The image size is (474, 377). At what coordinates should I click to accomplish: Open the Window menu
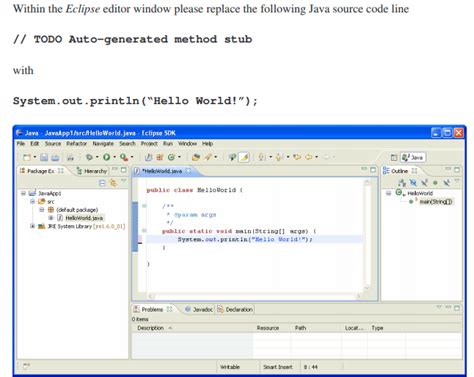click(187, 144)
